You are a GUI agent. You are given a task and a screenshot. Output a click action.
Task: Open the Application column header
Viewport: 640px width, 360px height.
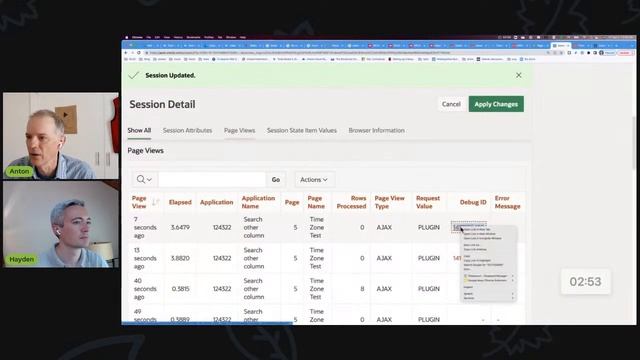216,202
